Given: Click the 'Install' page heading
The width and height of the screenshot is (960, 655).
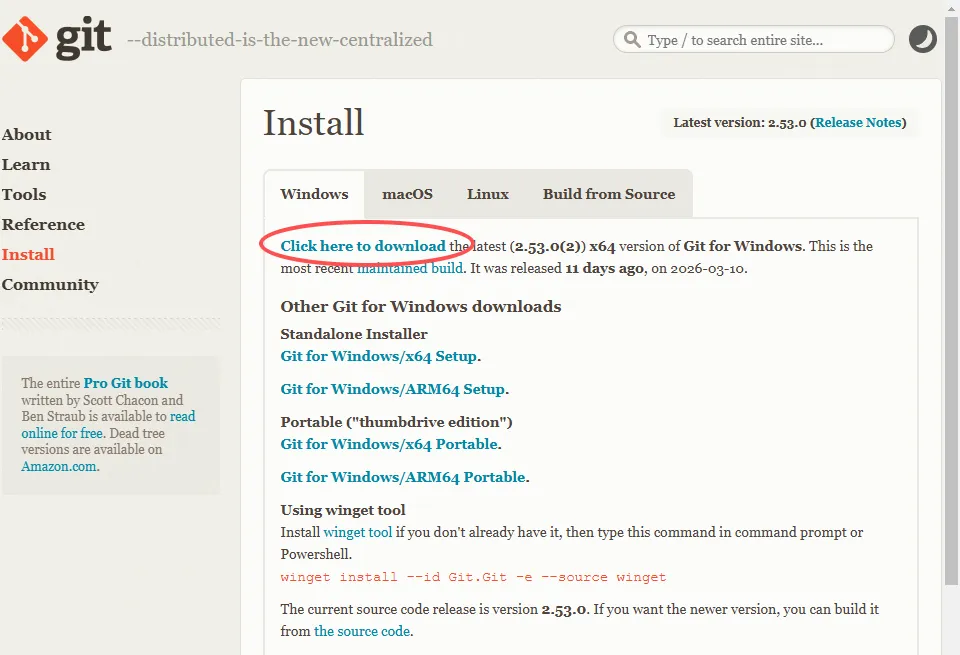Looking at the screenshot, I should pyautogui.click(x=313, y=122).
